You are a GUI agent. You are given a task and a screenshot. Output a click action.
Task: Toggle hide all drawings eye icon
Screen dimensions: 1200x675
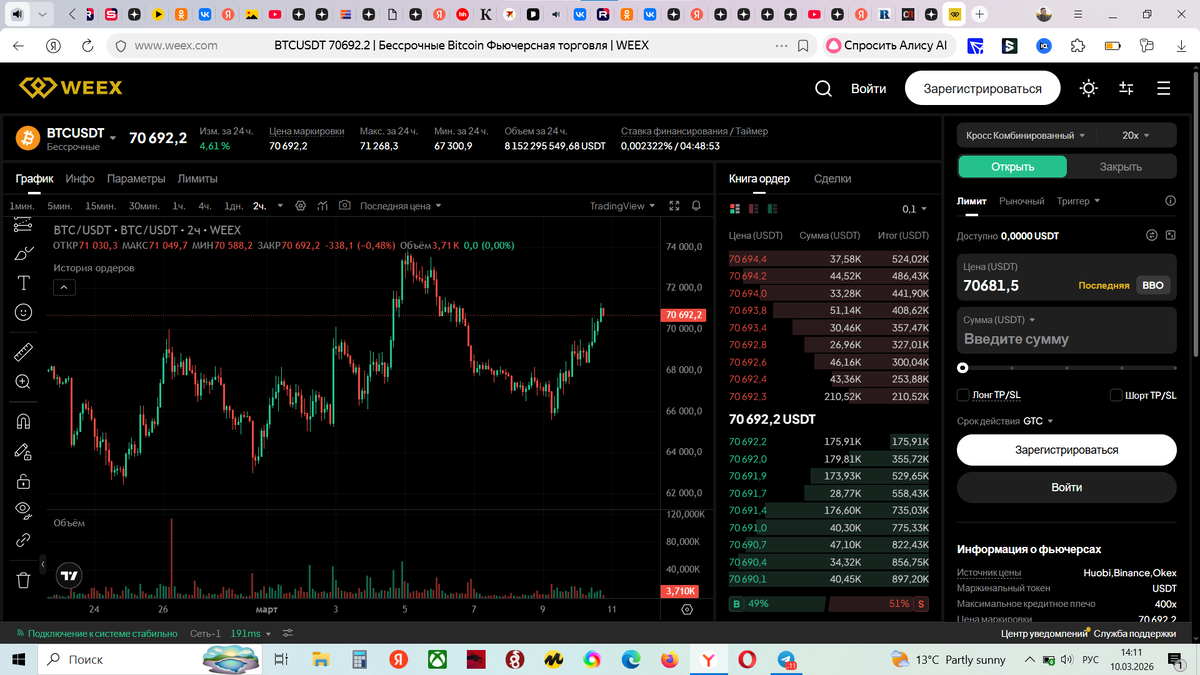tap(24, 510)
